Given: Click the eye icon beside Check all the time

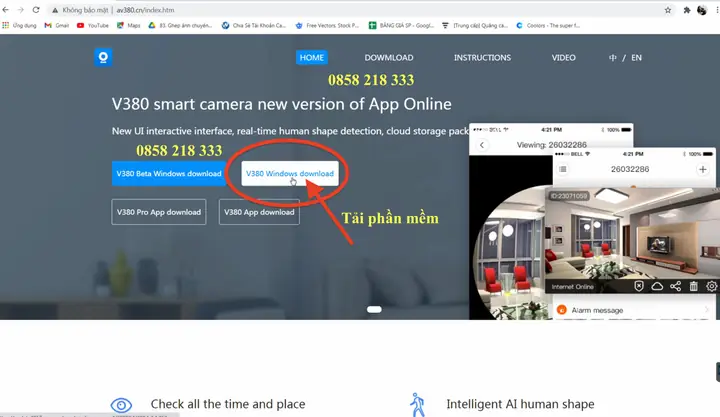Looking at the screenshot, I should [121, 405].
